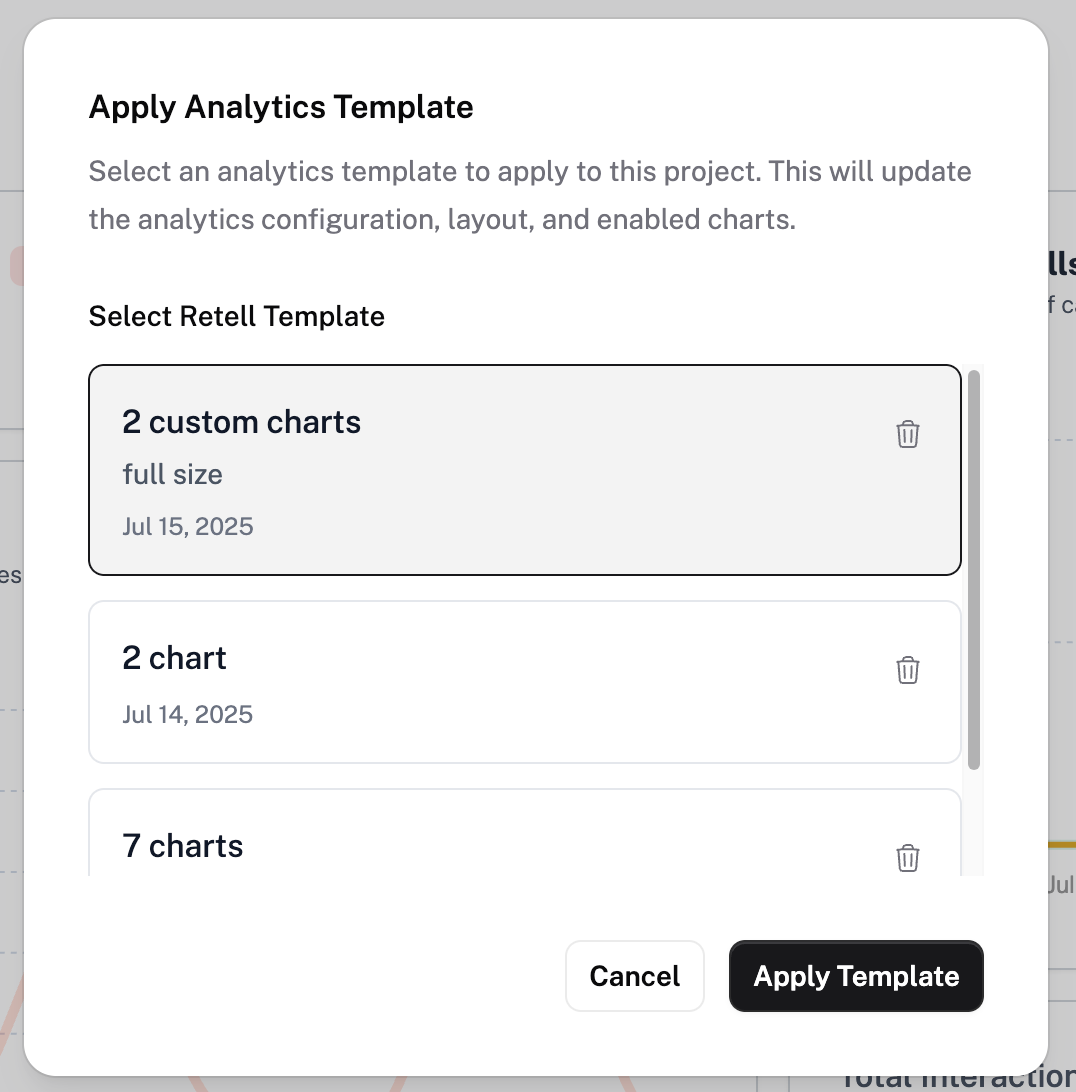
Task: Click the "Apply Analytics Template" heading
Action: 281,107
